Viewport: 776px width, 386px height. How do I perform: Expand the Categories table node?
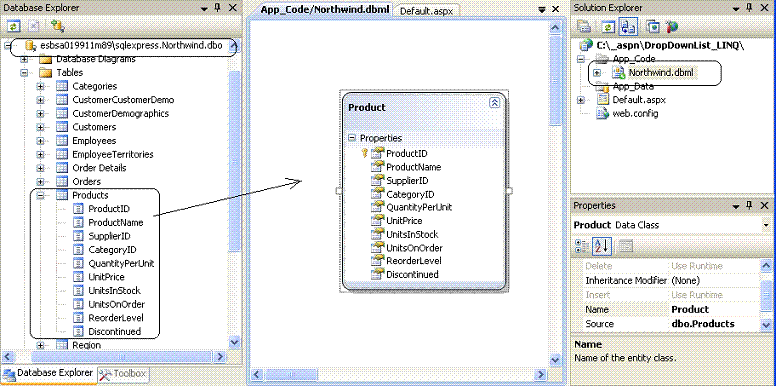click(41, 86)
